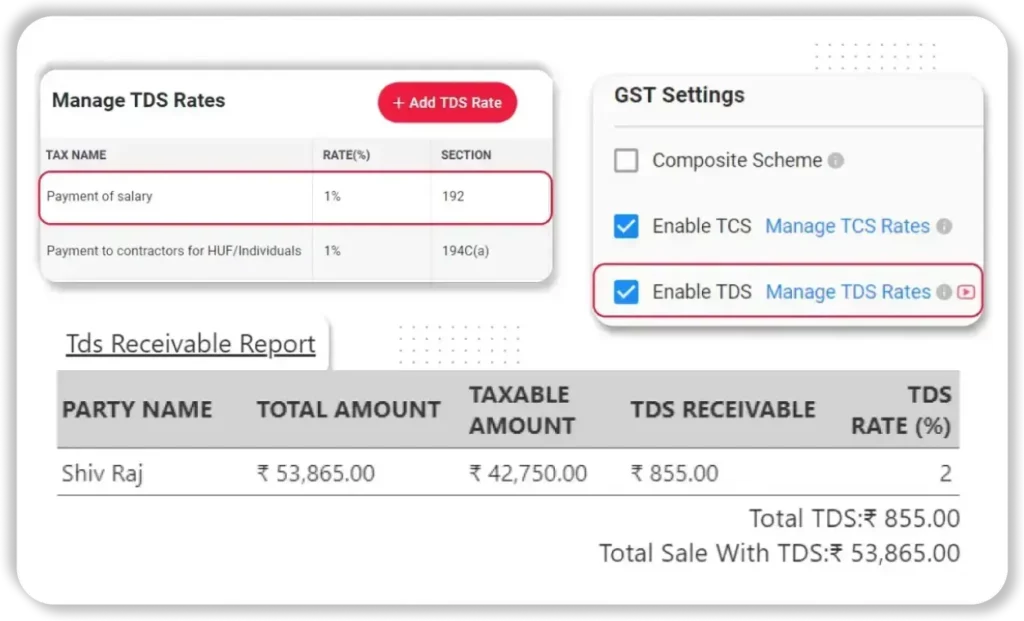1024x621 pixels.
Task: Click the SECTION column header
Action: 466,155
